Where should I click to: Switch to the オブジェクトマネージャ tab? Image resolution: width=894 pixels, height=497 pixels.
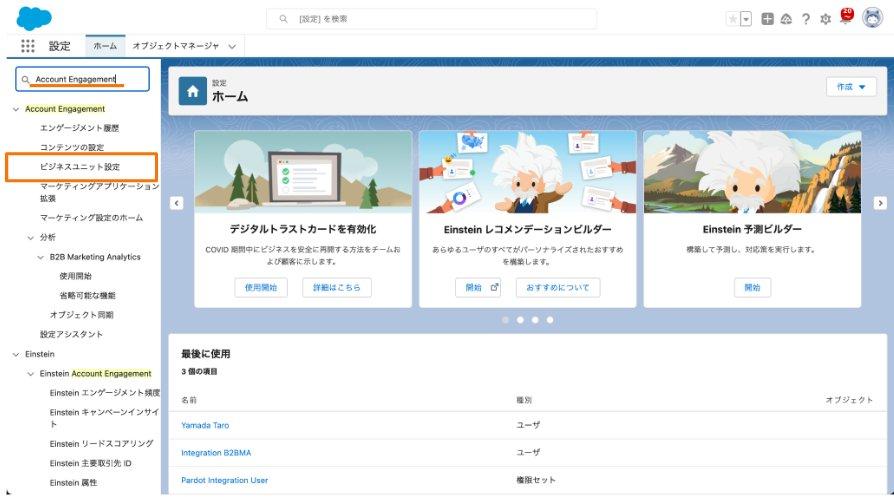176,46
